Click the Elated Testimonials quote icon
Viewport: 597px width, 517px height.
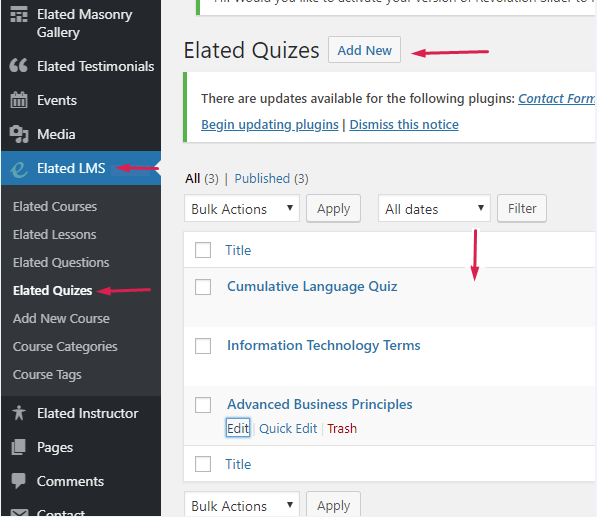[19, 66]
